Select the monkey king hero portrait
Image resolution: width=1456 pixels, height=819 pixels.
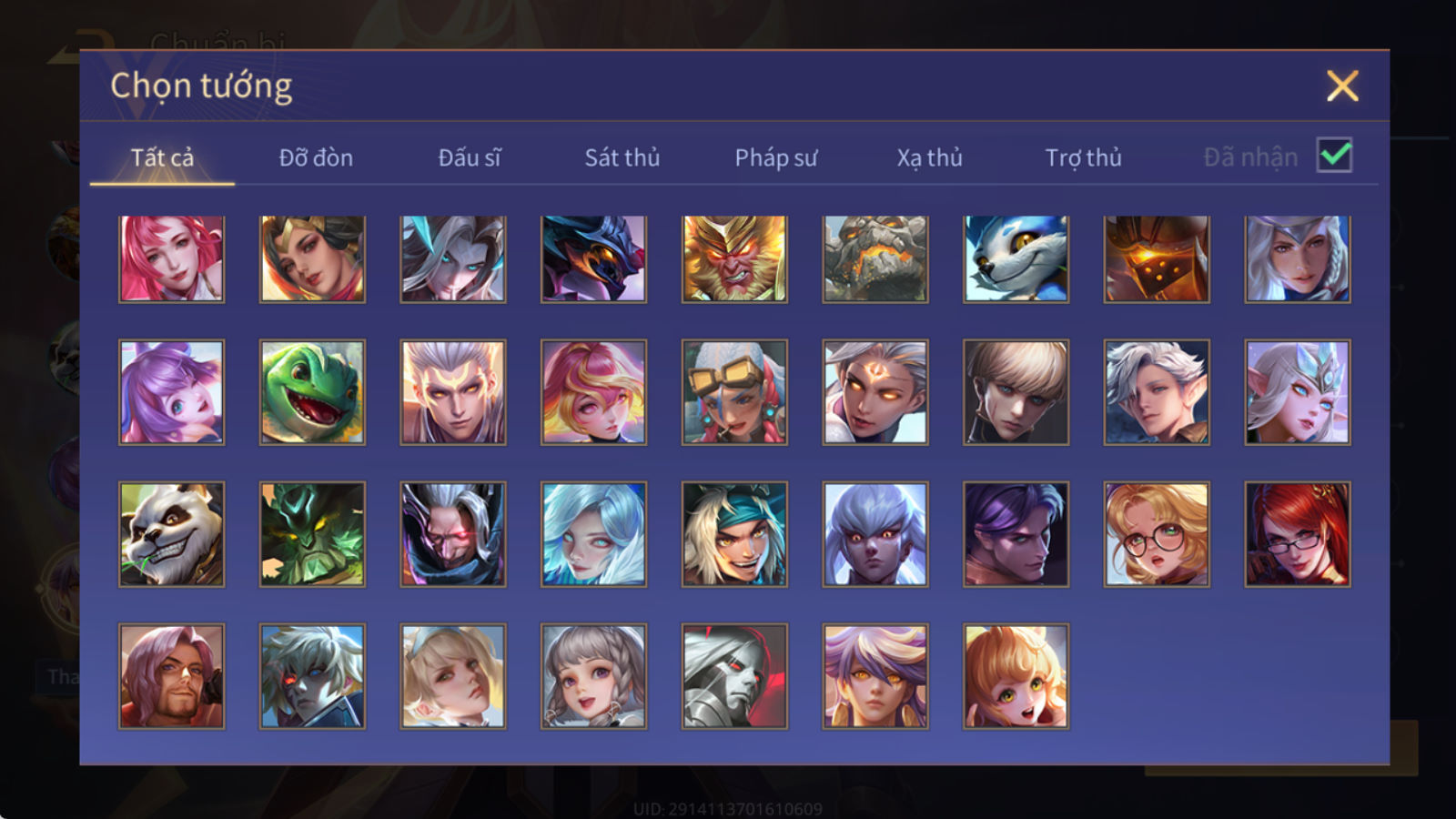pos(734,259)
